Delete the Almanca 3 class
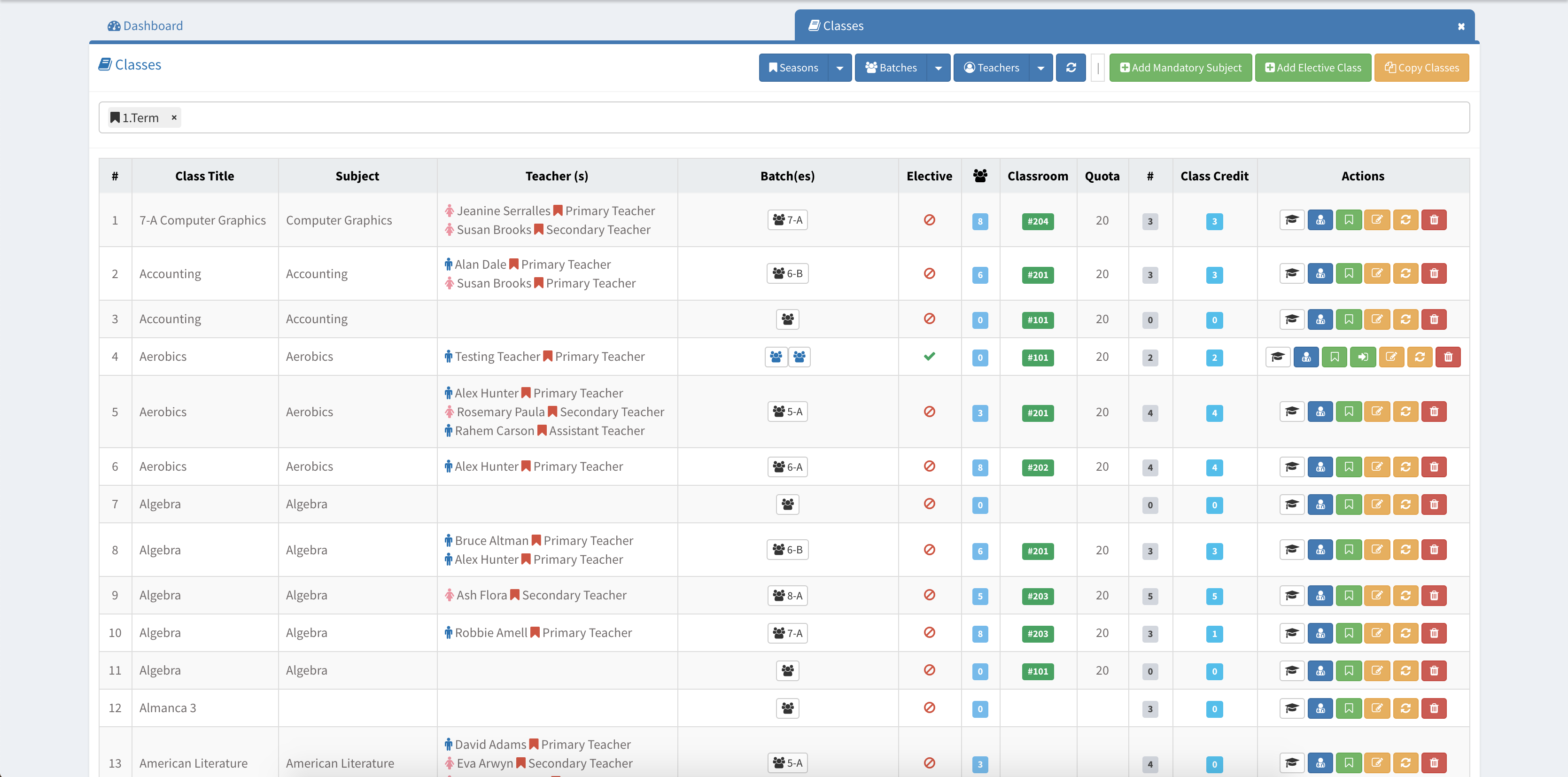 point(1434,708)
